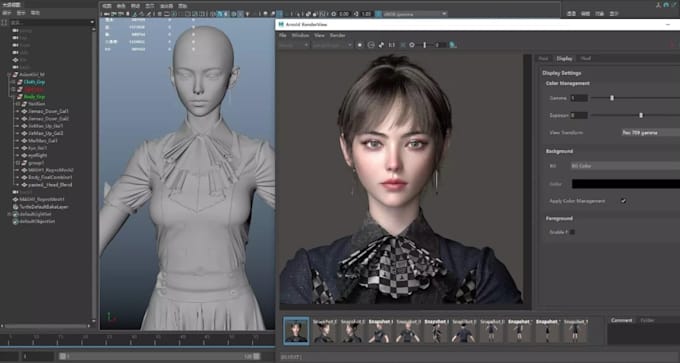Screen dimensions: 680x363
Task: Expand the red-highlighted group node in outliner
Action: coord(13,89)
